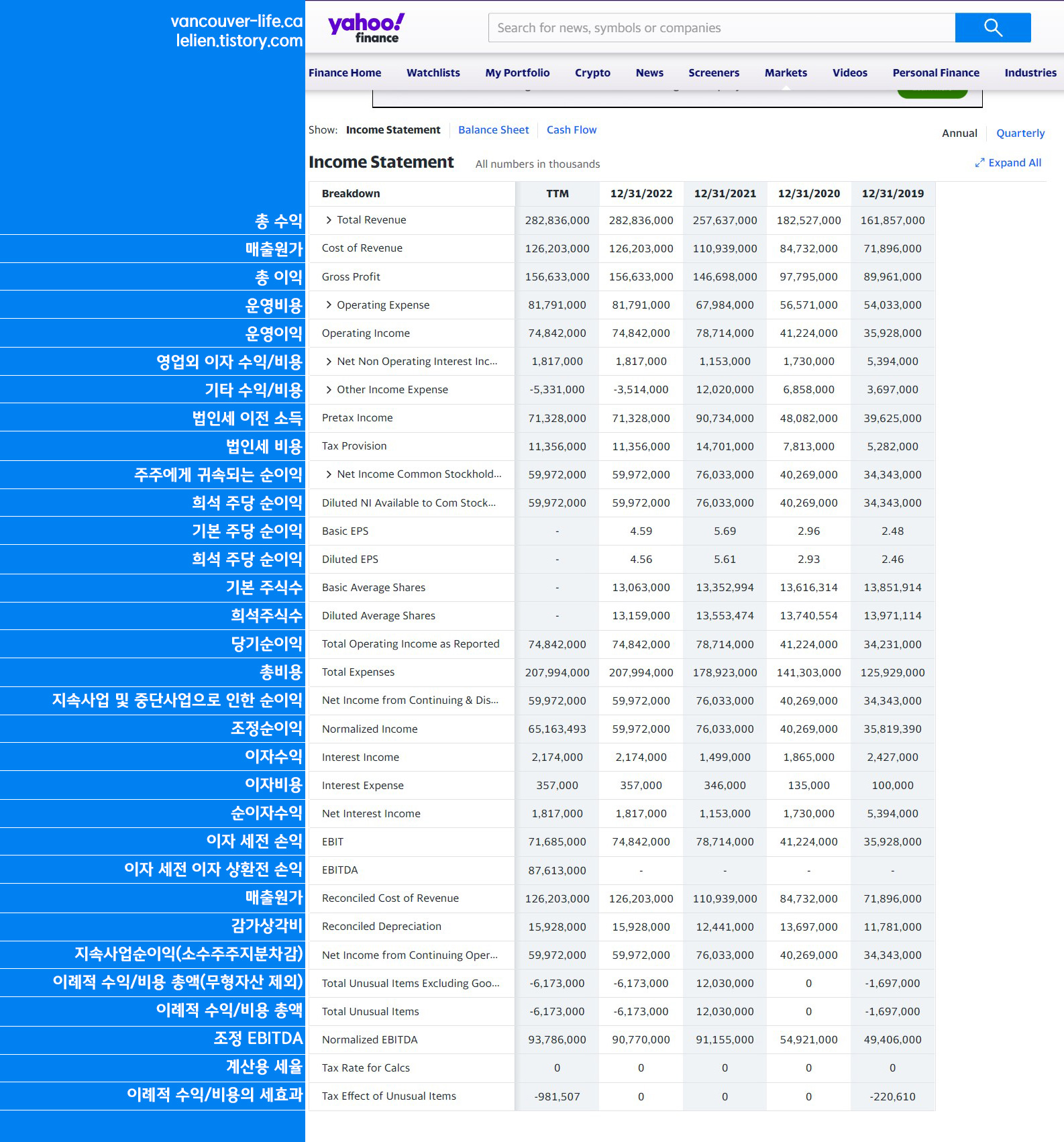
Task: Go to My Portfolio
Action: point(517,72)
